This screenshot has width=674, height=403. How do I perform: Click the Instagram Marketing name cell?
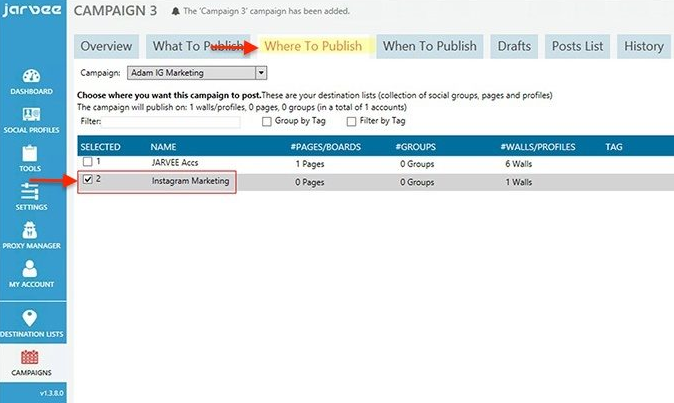pyautogui.click(x=190, y=181)
